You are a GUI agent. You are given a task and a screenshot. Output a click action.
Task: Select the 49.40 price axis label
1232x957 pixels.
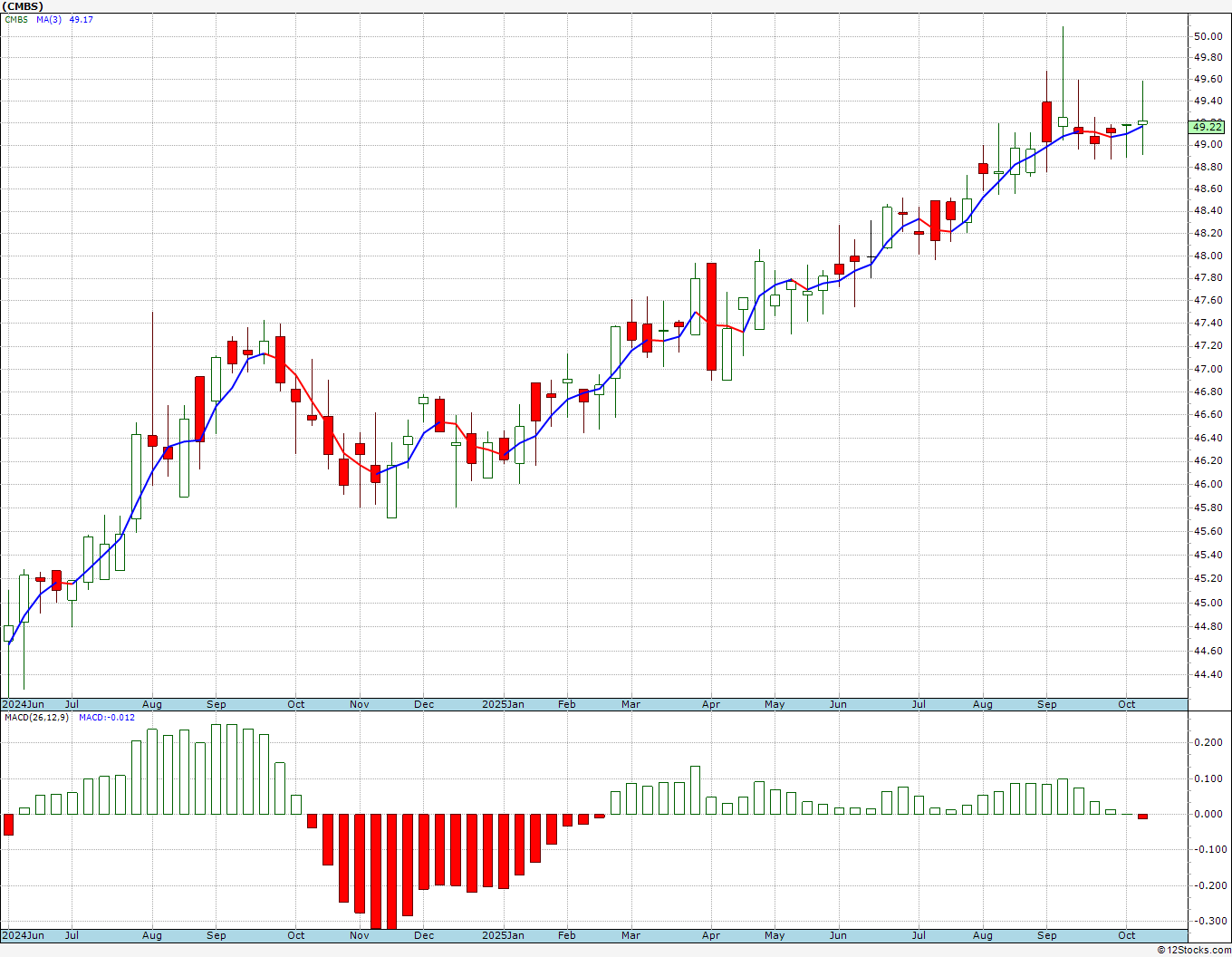pos(1208,101)
